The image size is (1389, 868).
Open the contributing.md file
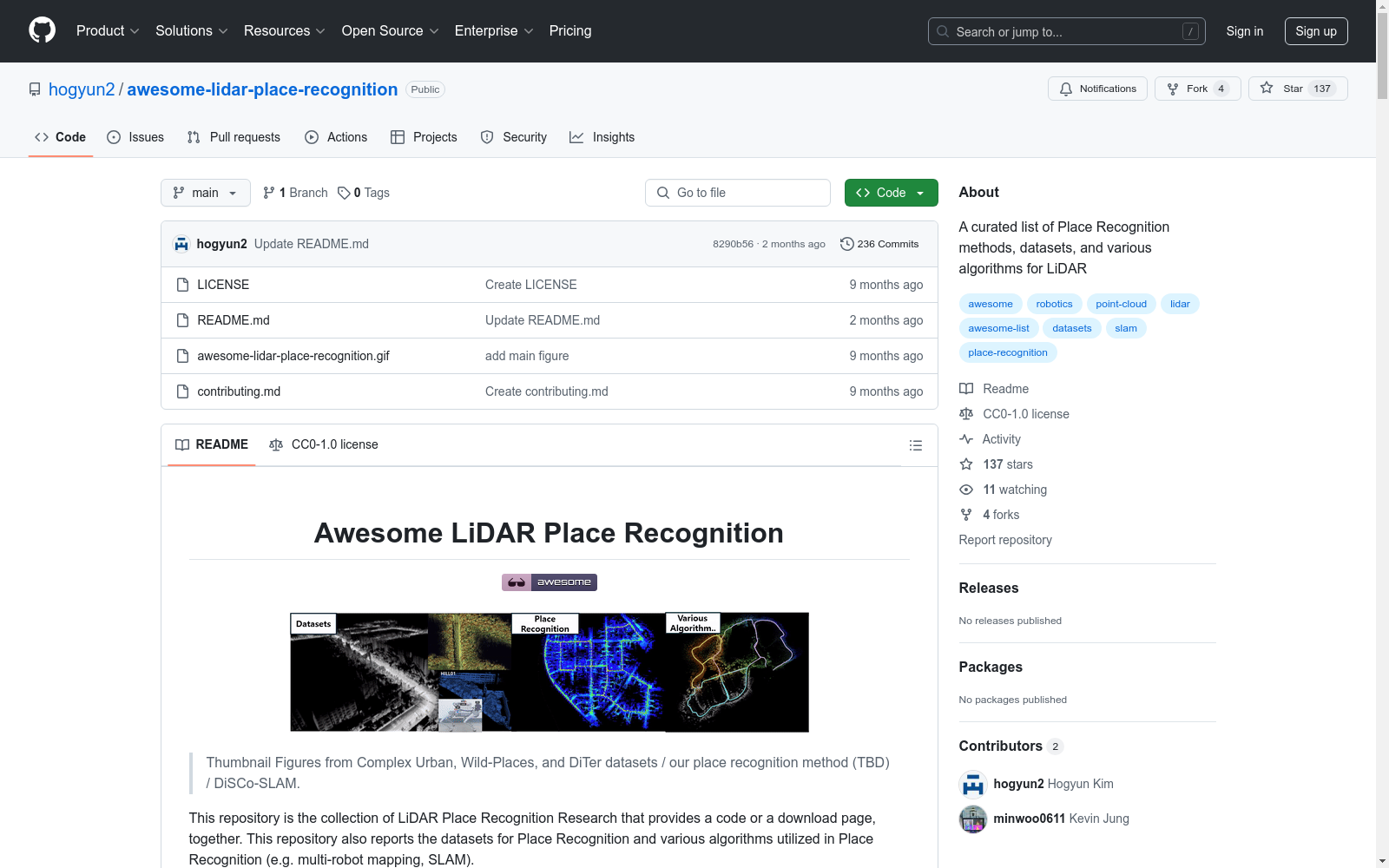[239, 391]
